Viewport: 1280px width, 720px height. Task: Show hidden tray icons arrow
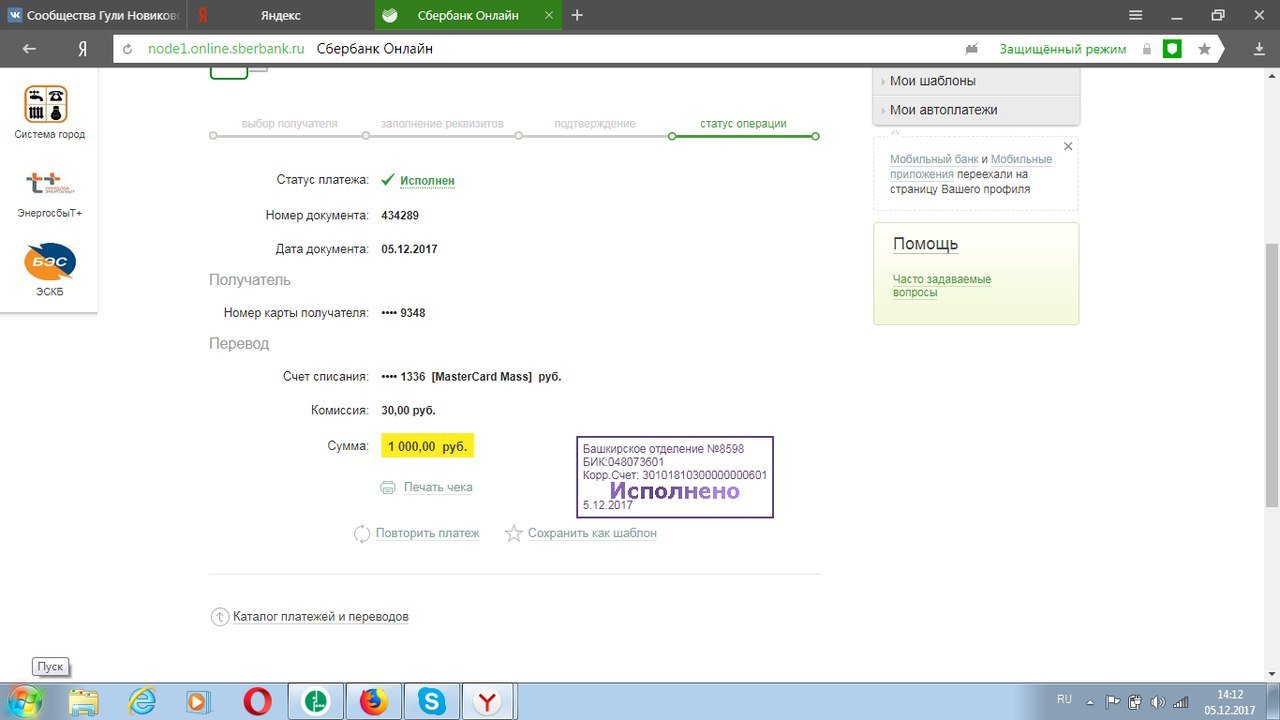click(x=1089, y=702)
